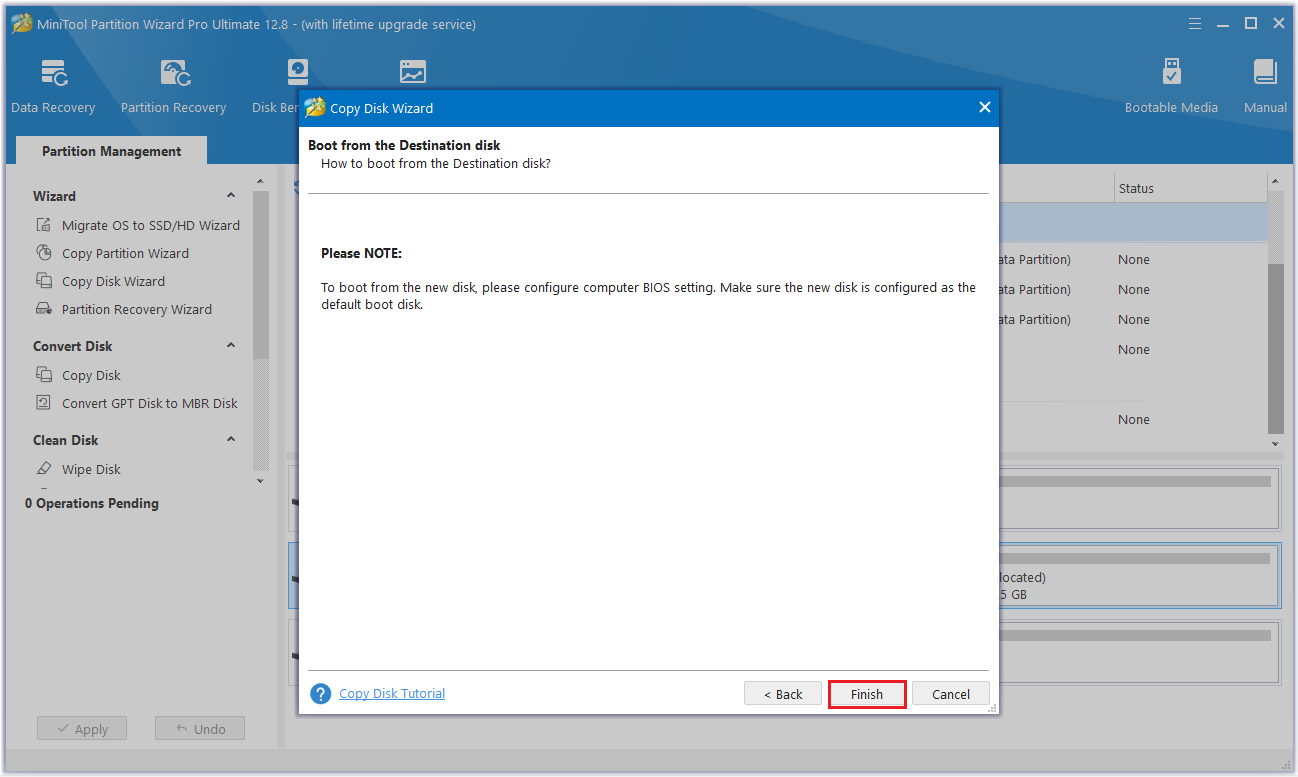Click Wipe Disk eraser icon
Image resolution: width=1298 pixels, height=777 pixels.
pos(44,469)
